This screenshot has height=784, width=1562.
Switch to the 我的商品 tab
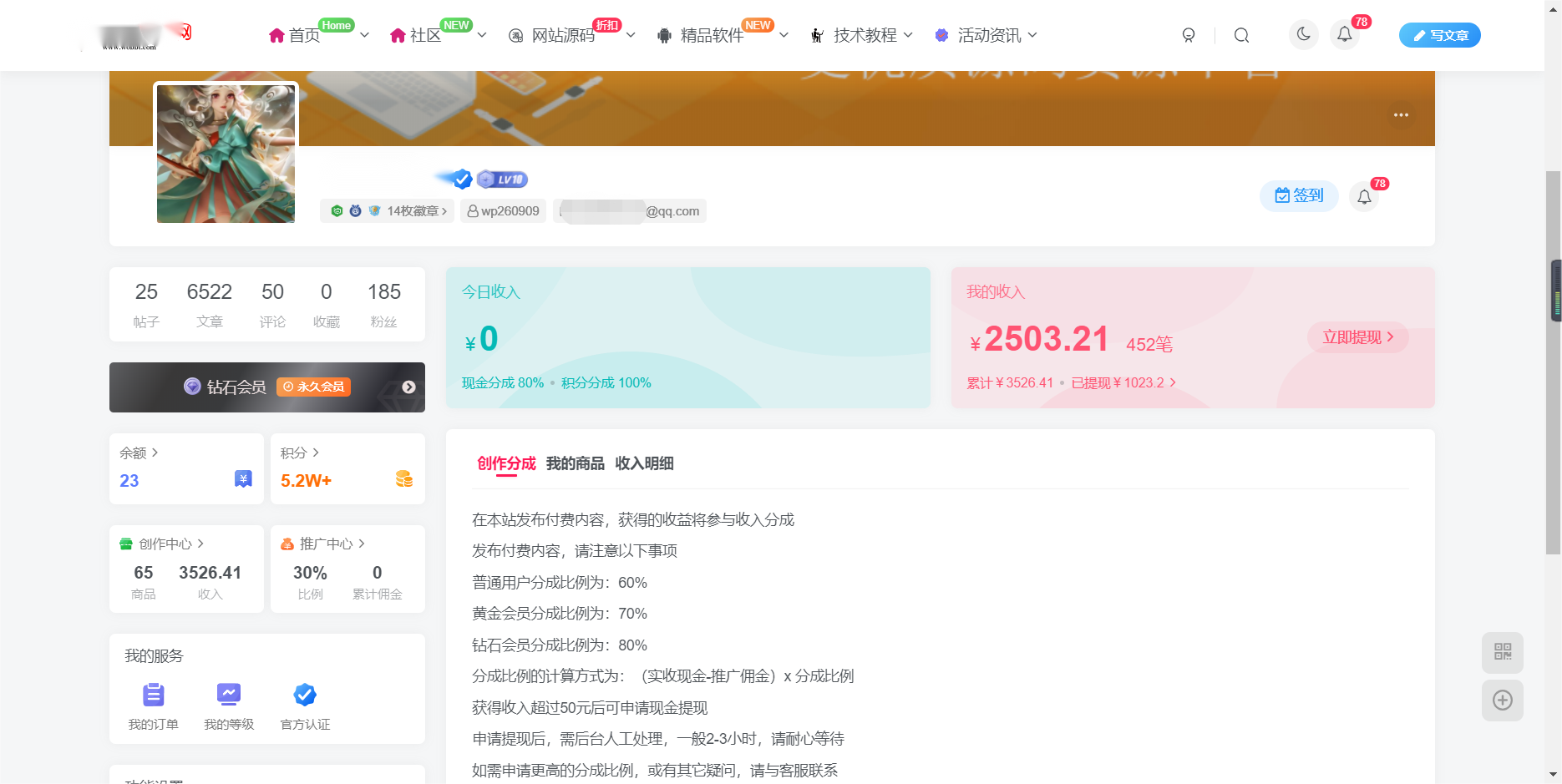click(x=576, y=463)
